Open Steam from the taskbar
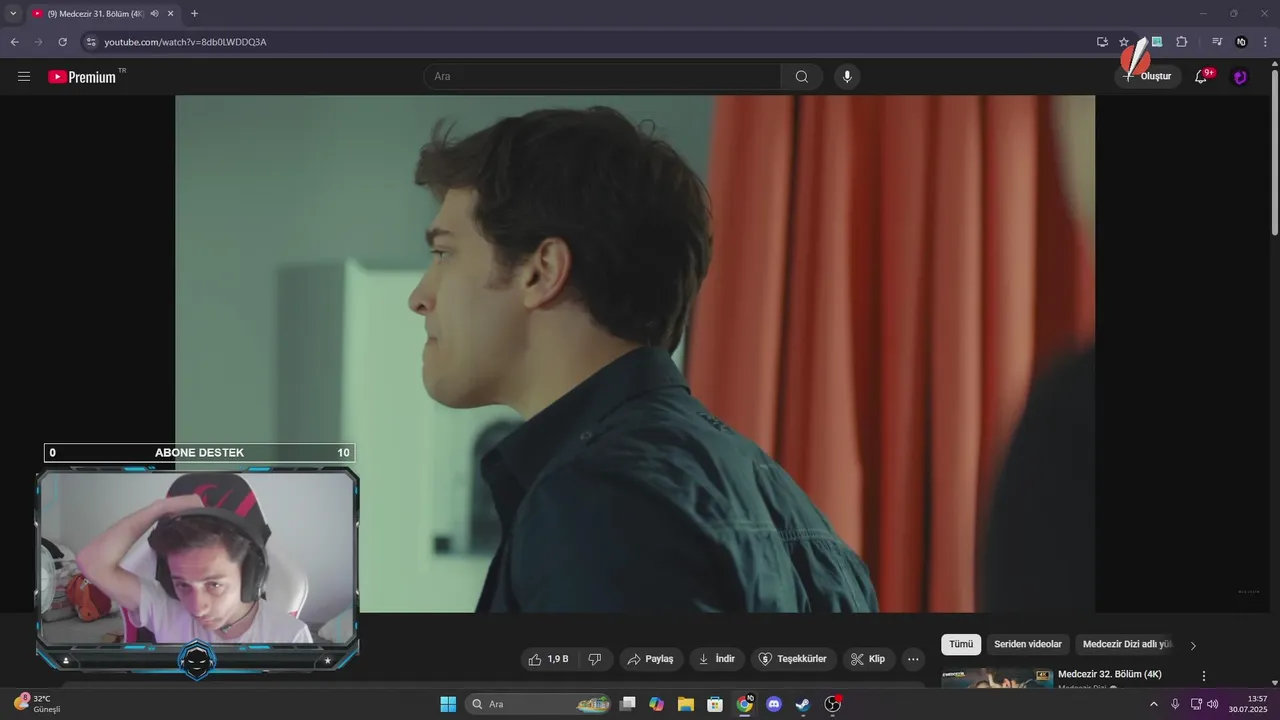 [802, 704]
